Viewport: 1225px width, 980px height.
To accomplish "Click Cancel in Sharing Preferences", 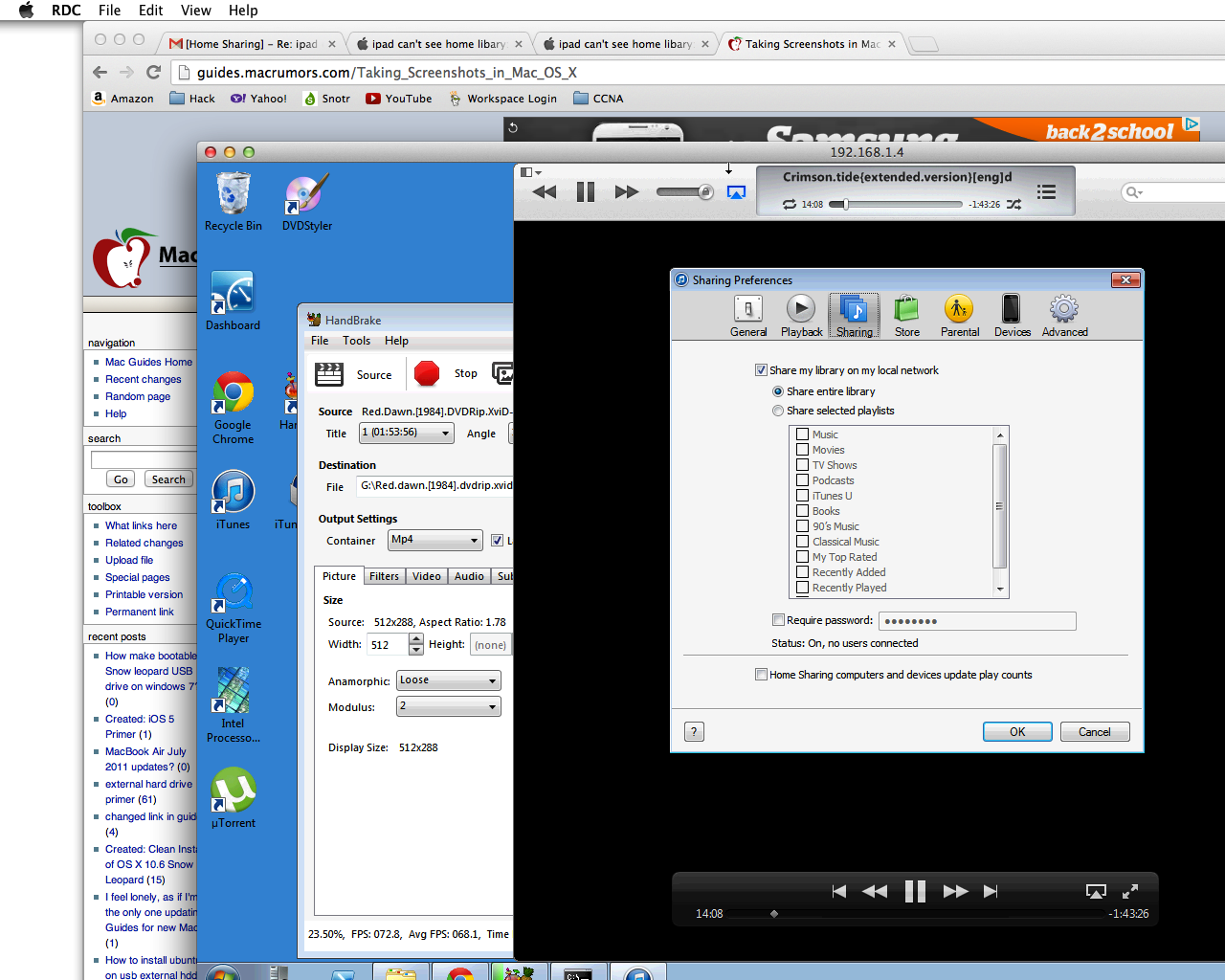I will point(1095,732).
